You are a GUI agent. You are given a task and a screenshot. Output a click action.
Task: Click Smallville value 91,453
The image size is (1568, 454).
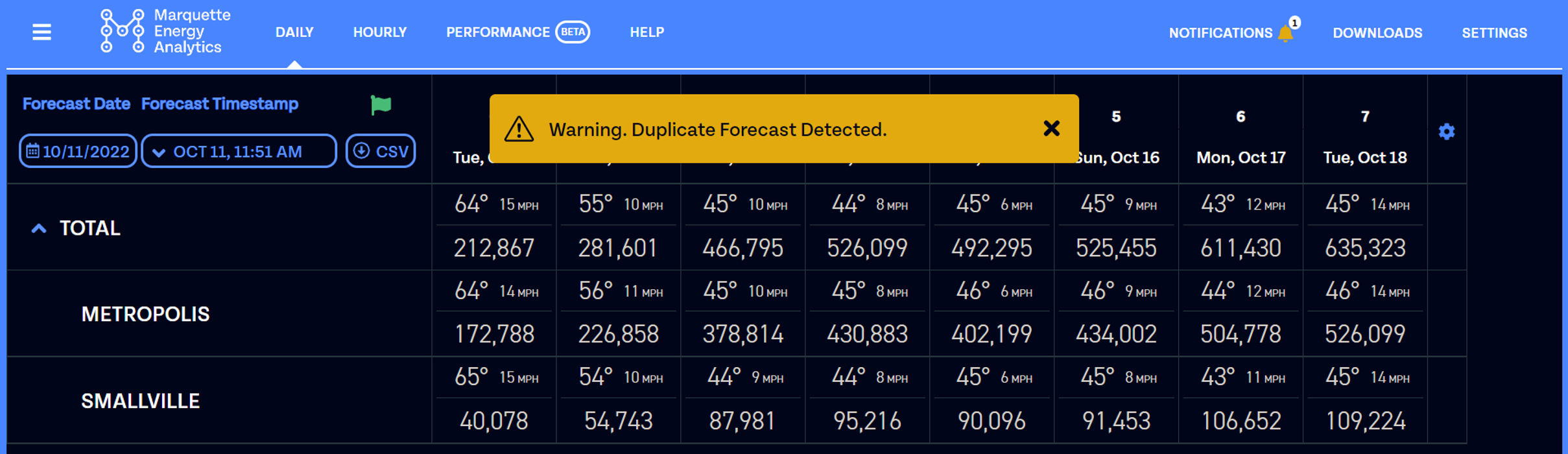tap(1116, 421)
